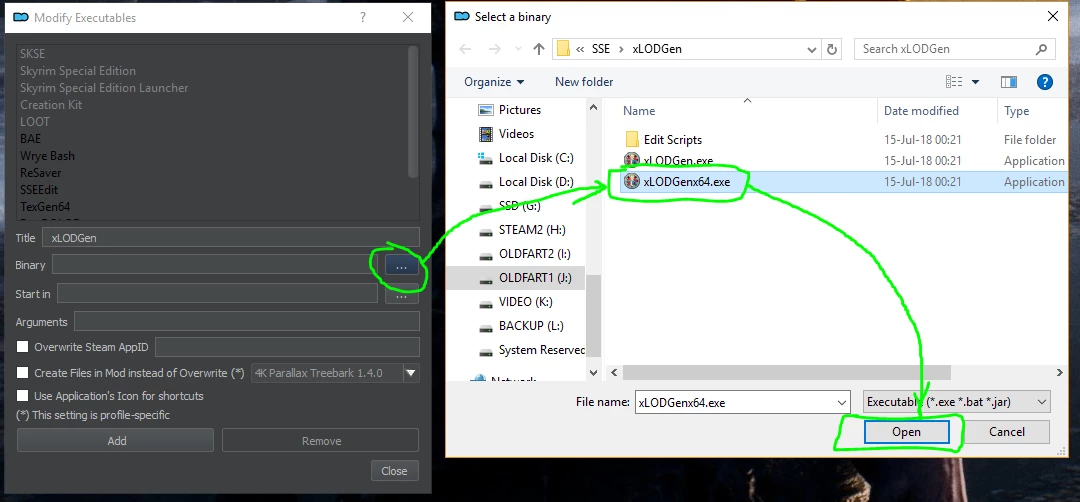Viewport: 1080px width, 502px height.
Task: Open the Edit Scripts folder
Action: coord(672,140)
